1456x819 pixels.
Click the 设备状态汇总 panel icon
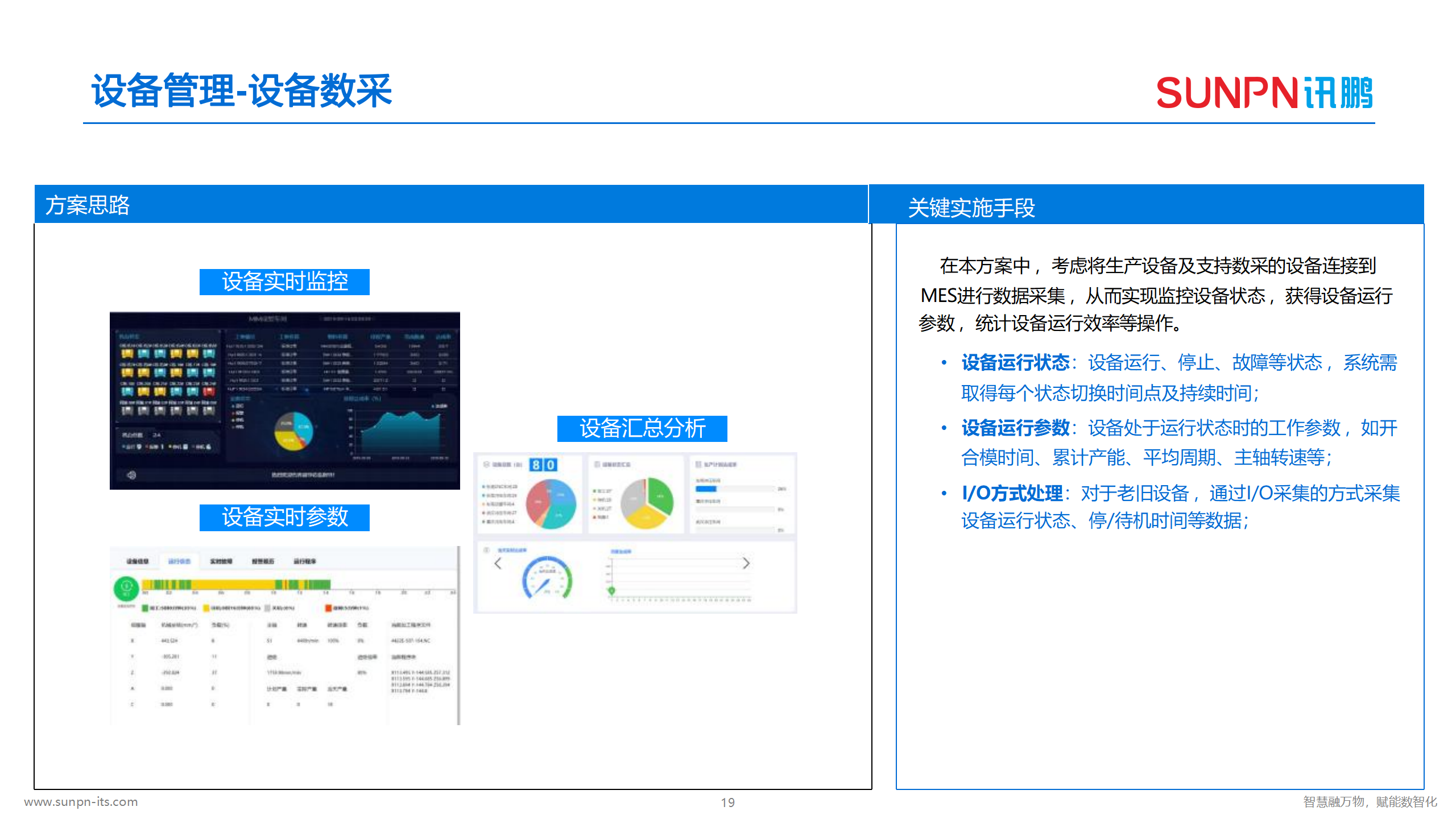tap(597, 465)
